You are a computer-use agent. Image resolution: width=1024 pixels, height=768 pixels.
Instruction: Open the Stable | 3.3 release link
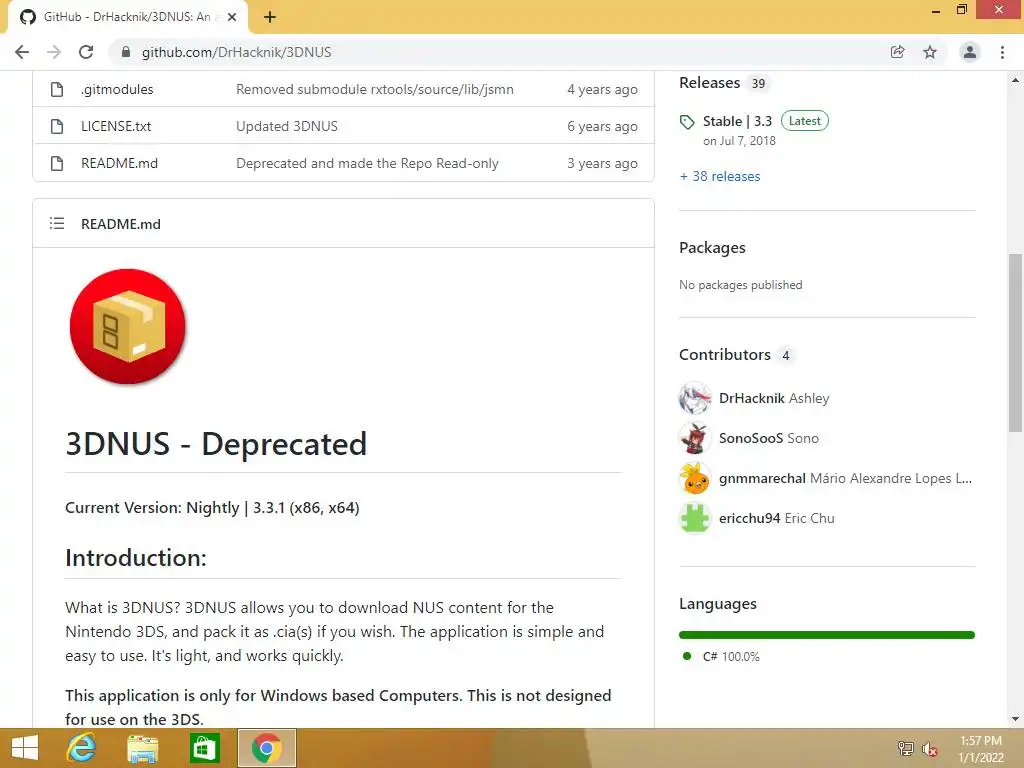tap(737, 121)
